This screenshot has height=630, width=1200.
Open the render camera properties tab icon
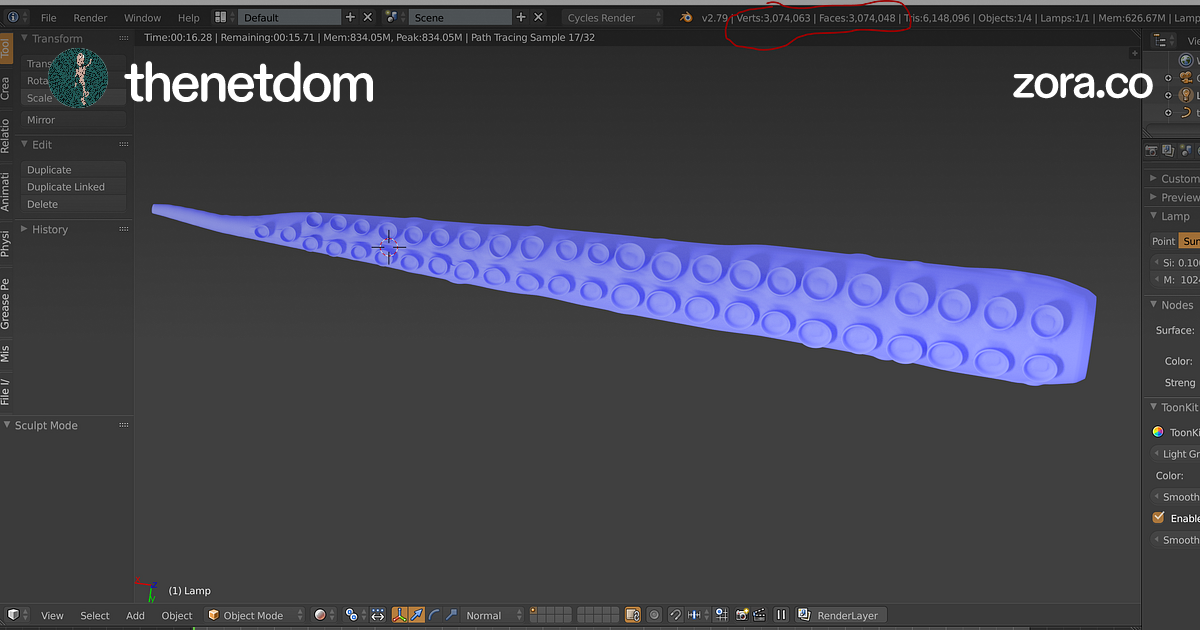(1151, 151)
